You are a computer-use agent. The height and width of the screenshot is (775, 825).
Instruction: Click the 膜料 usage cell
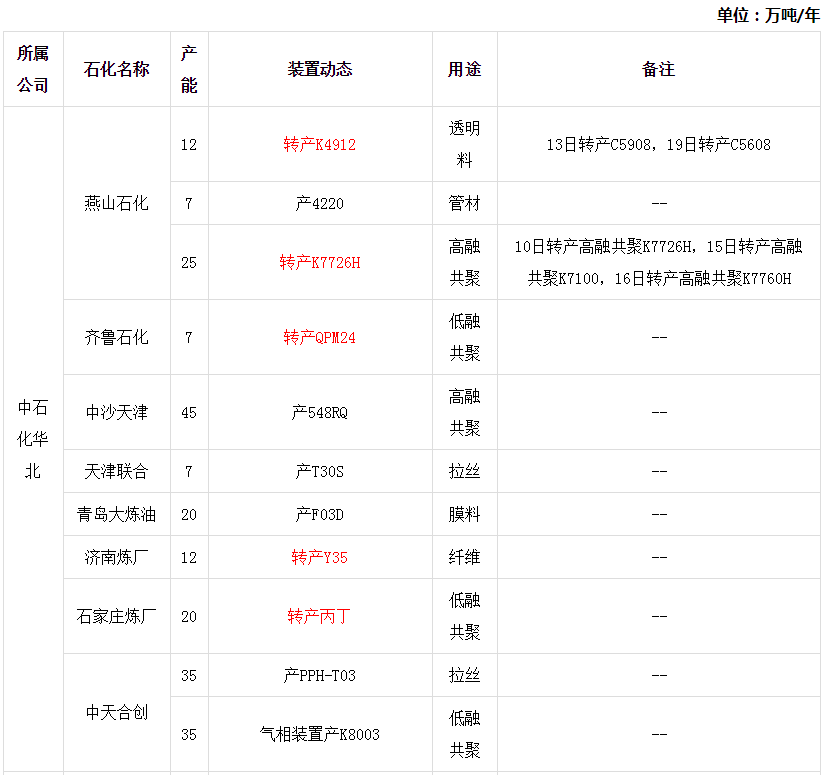point(465,514)
